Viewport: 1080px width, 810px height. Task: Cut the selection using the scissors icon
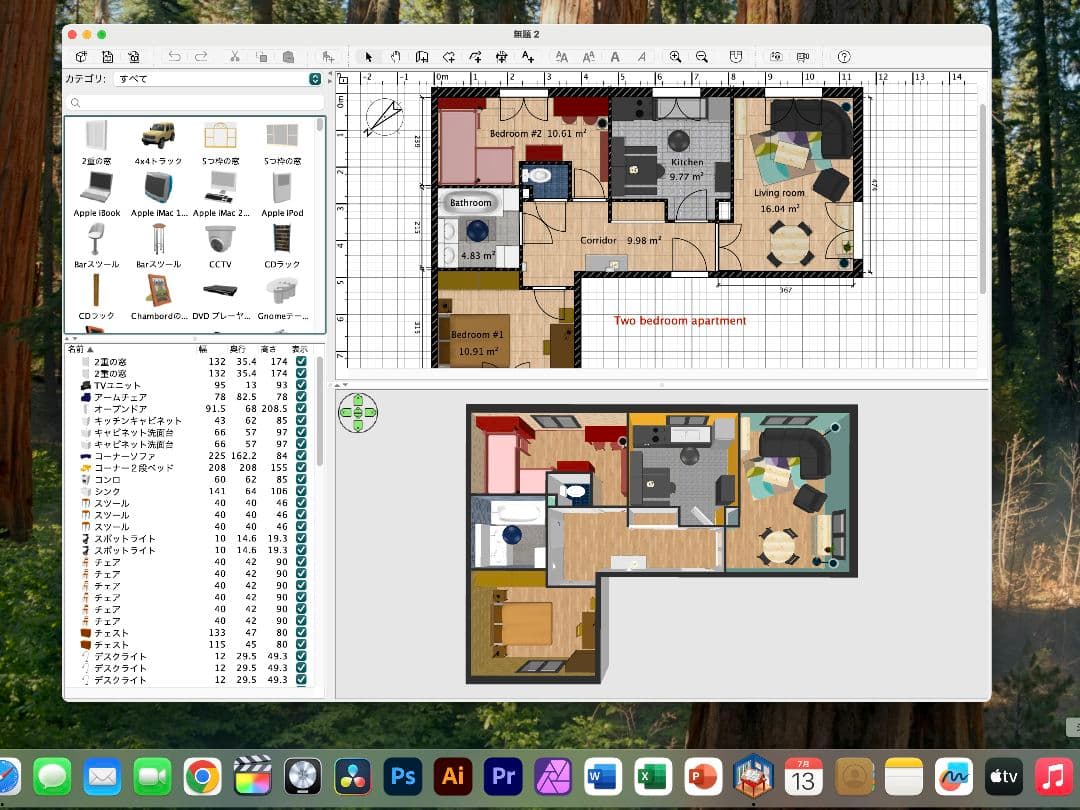tap(236, 57)
